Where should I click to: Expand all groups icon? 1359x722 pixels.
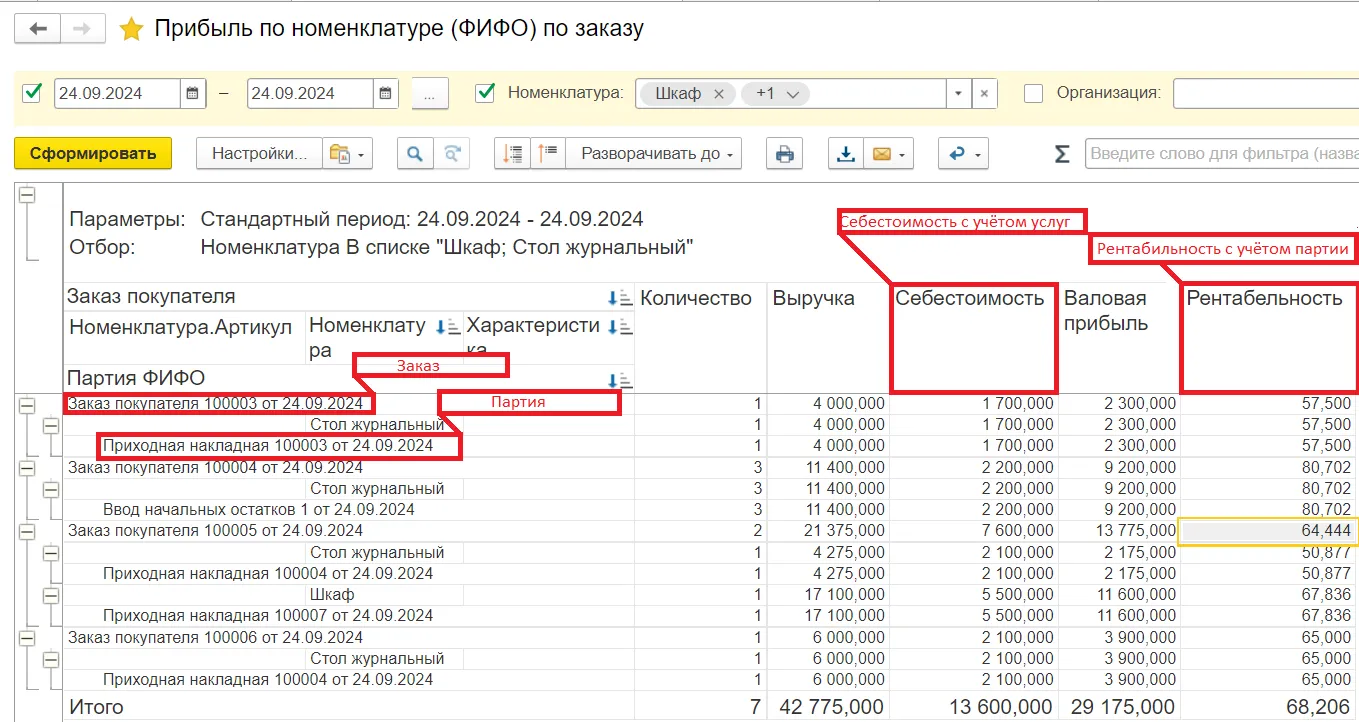pos(549,153)
